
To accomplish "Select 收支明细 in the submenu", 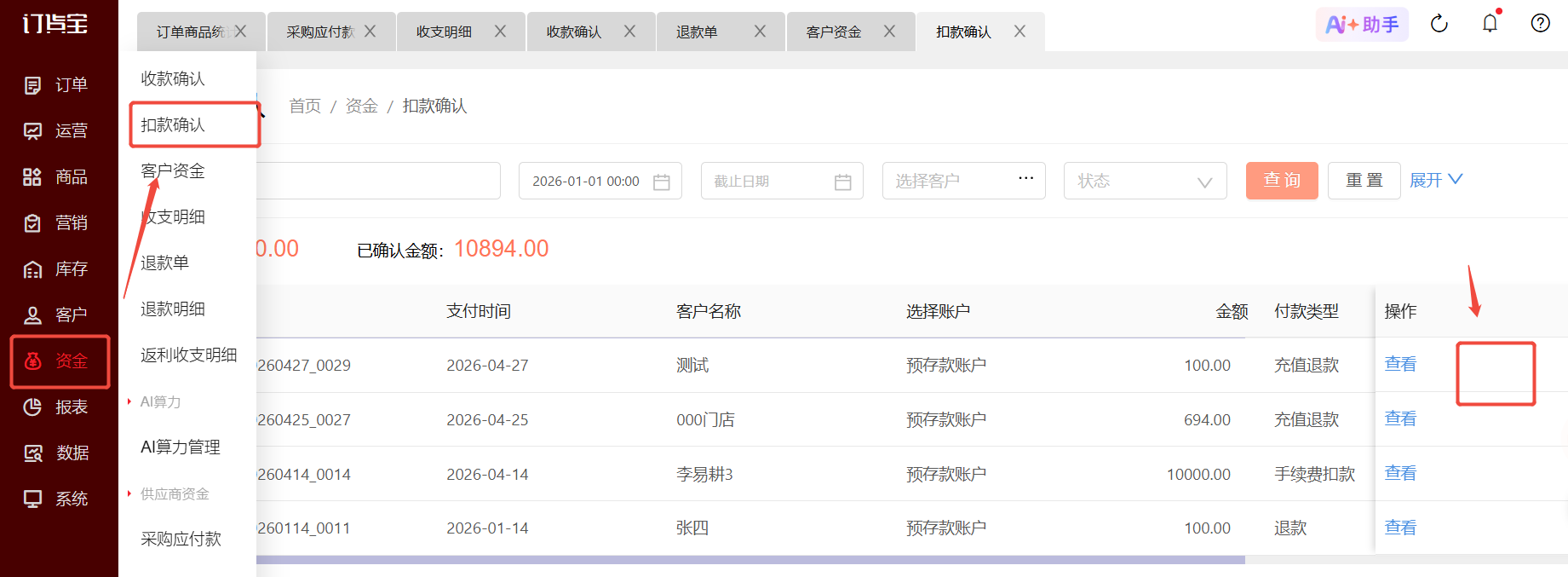I will pos(173,216).
